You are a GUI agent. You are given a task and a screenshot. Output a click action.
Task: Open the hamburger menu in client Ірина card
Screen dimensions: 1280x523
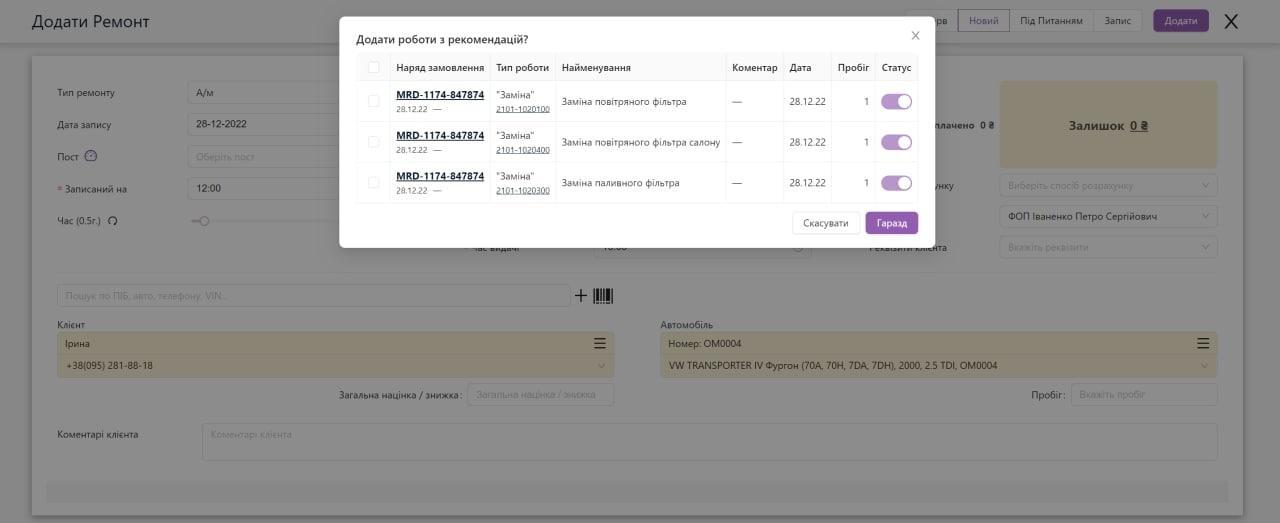coord(600,343)
